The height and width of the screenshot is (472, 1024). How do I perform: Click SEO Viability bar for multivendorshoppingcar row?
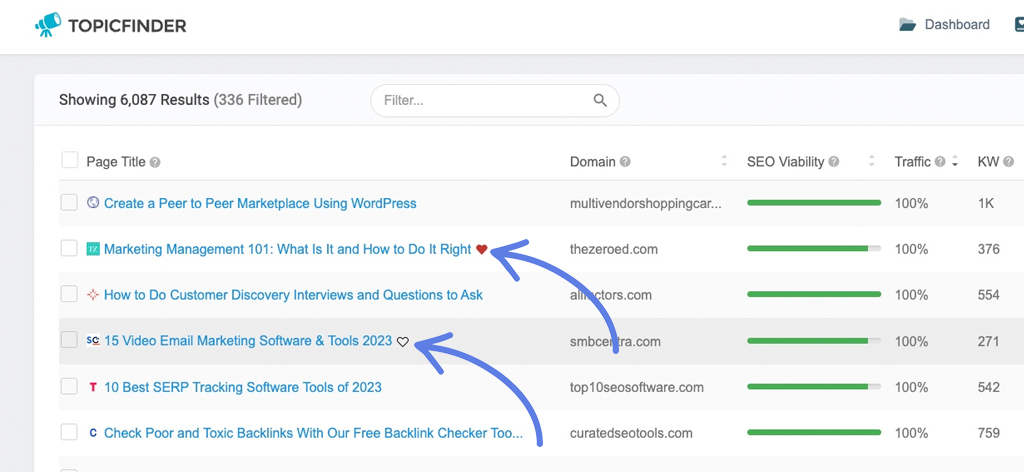coord(814,203)
